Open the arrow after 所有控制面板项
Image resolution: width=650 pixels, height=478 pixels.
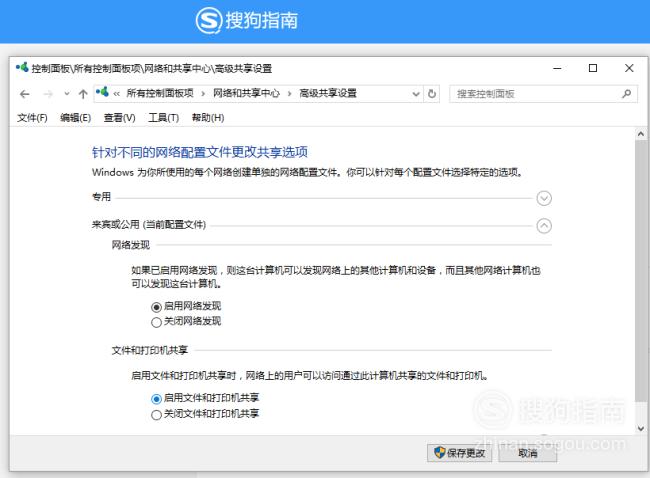coord(203,94)
